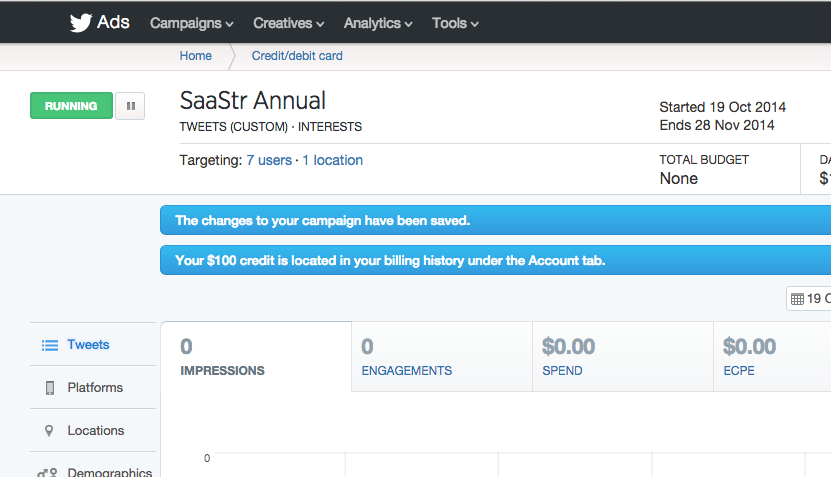The image size is (831, 477).
Task: Switch to the Spend metric tab
Action: click(623, 357)
